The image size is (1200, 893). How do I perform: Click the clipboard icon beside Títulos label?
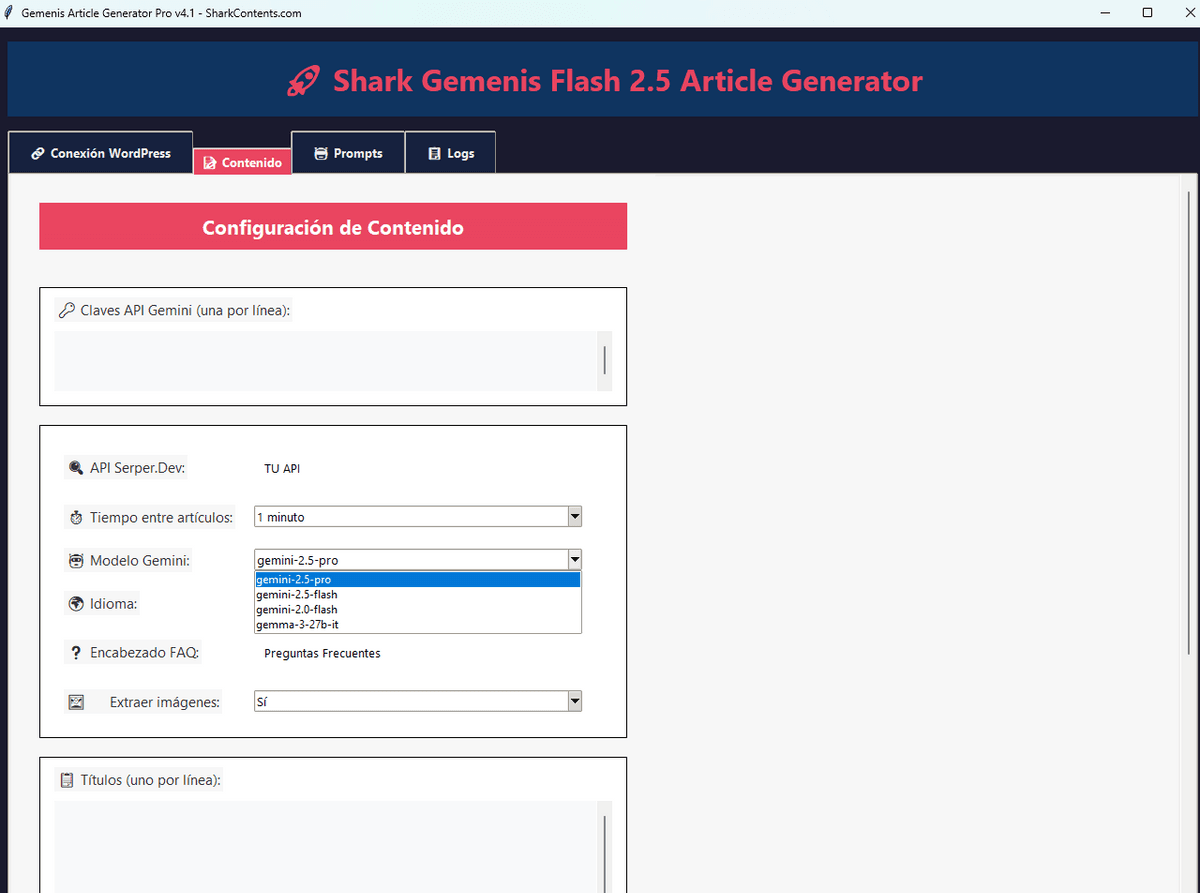67,780
